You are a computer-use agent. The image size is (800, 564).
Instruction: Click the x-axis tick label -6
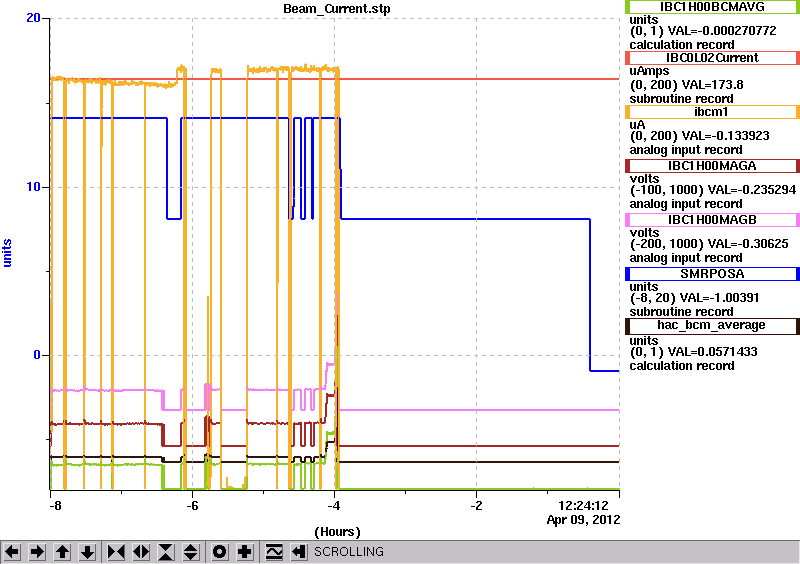click(x=192, y=506)
